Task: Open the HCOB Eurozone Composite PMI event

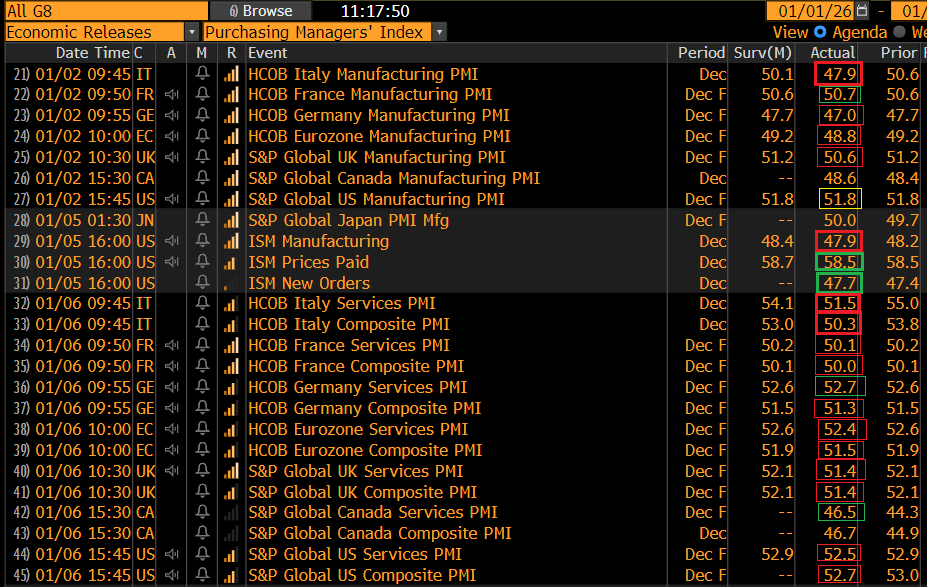Action: tap(365, 450)
